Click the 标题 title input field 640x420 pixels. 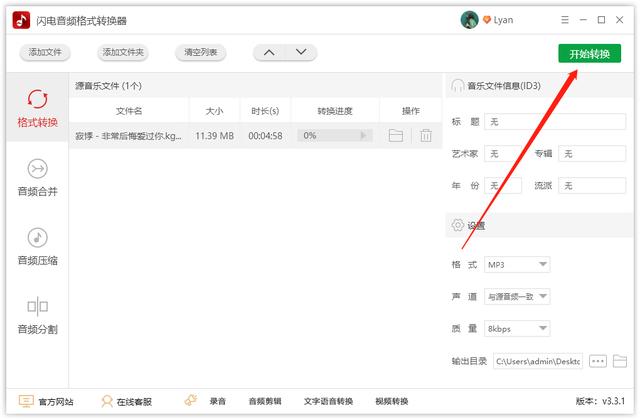click(555, 122)
